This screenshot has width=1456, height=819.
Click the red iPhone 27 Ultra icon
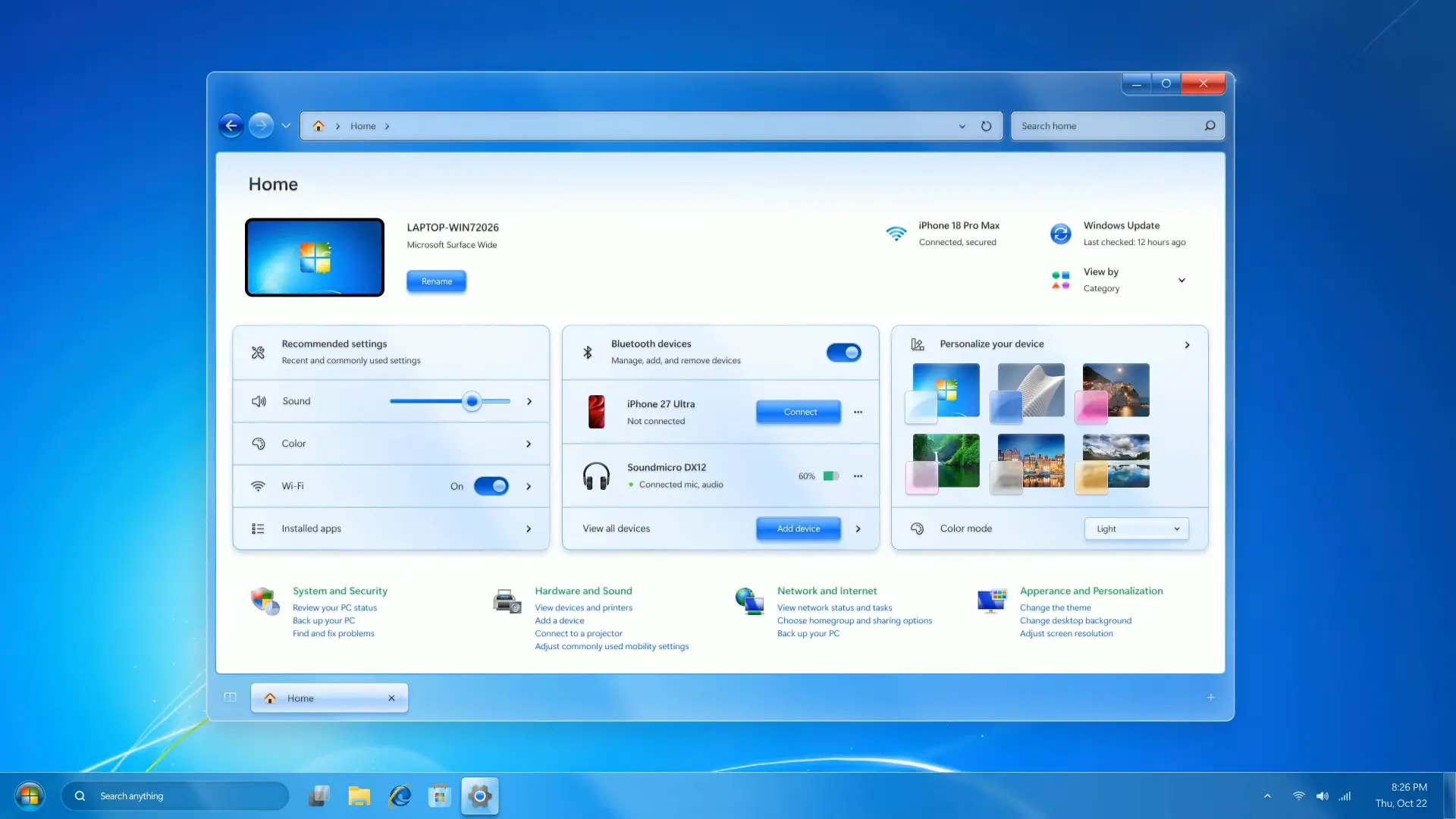coord(597,412)
